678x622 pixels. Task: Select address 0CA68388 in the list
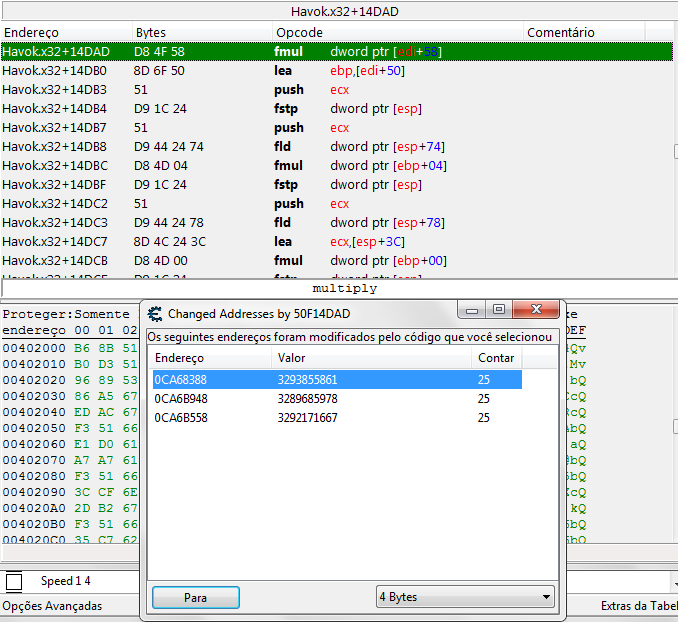pyautogui.click(x=181, y=380)
